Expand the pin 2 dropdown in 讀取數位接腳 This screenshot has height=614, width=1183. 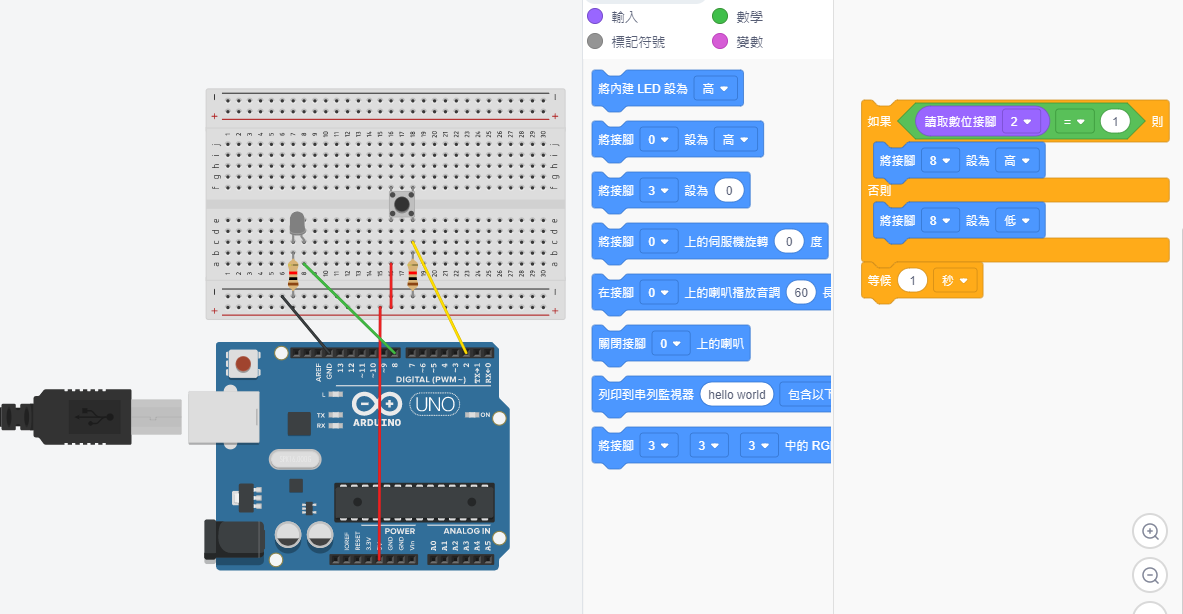[x=1022, y=121]
